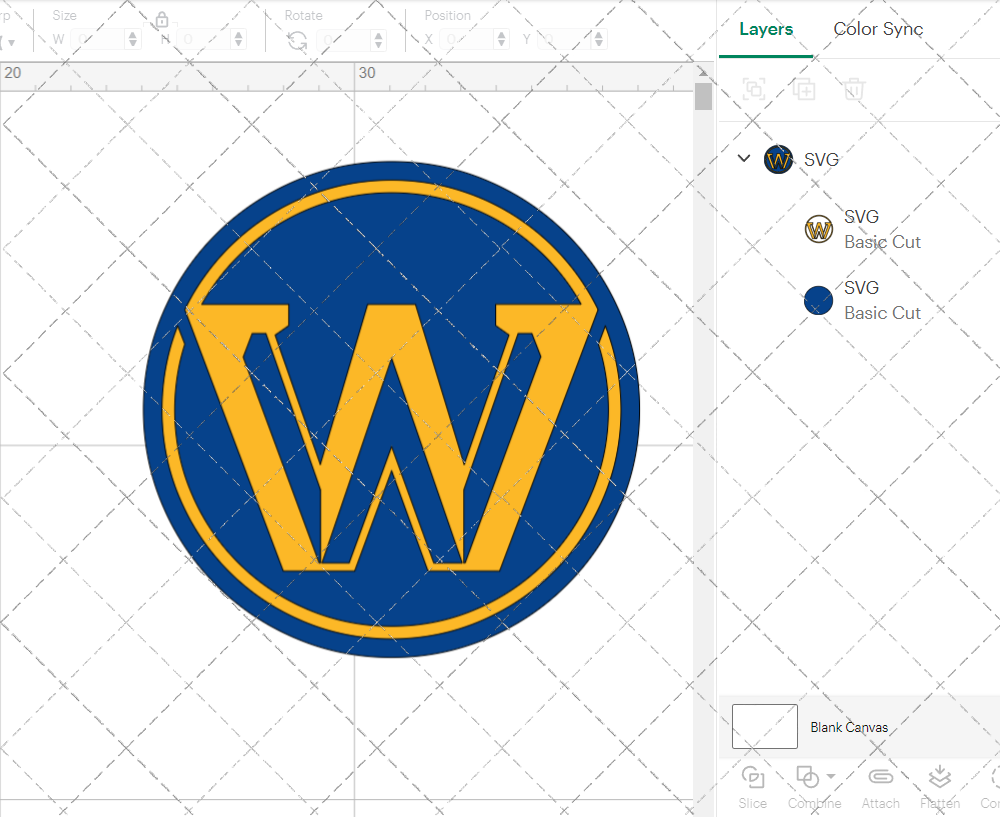The width and height of the screenshot is (1000, 817).
Task: Click the Combine tool icon
Action: pos(807,777)
